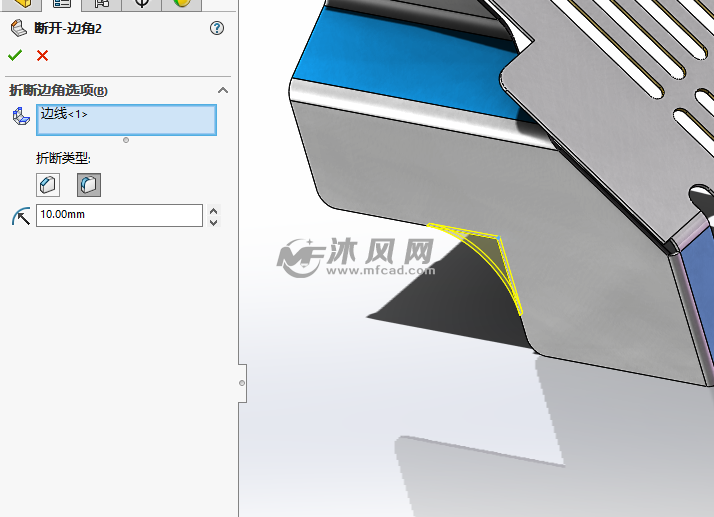The image size is (714, 517).
Task: Collapse the 折断边角选项(B) section
Action: click(223, 90)
